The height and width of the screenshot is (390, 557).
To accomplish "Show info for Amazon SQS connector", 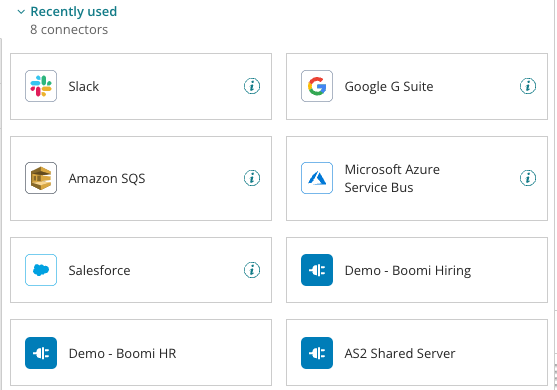I will (252, 178).
